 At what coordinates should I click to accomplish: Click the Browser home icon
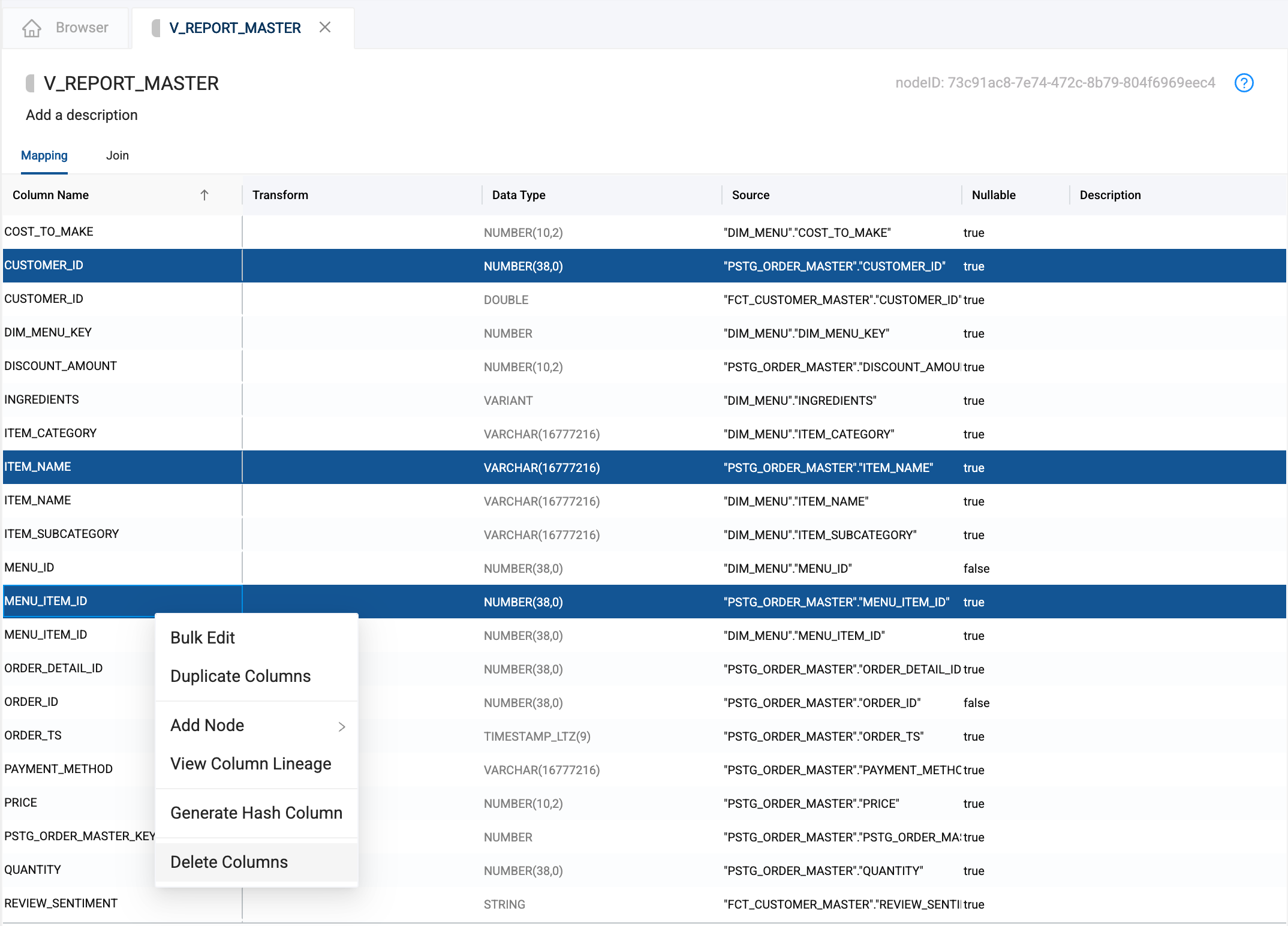pyautogui.click(x=32, y=28)
